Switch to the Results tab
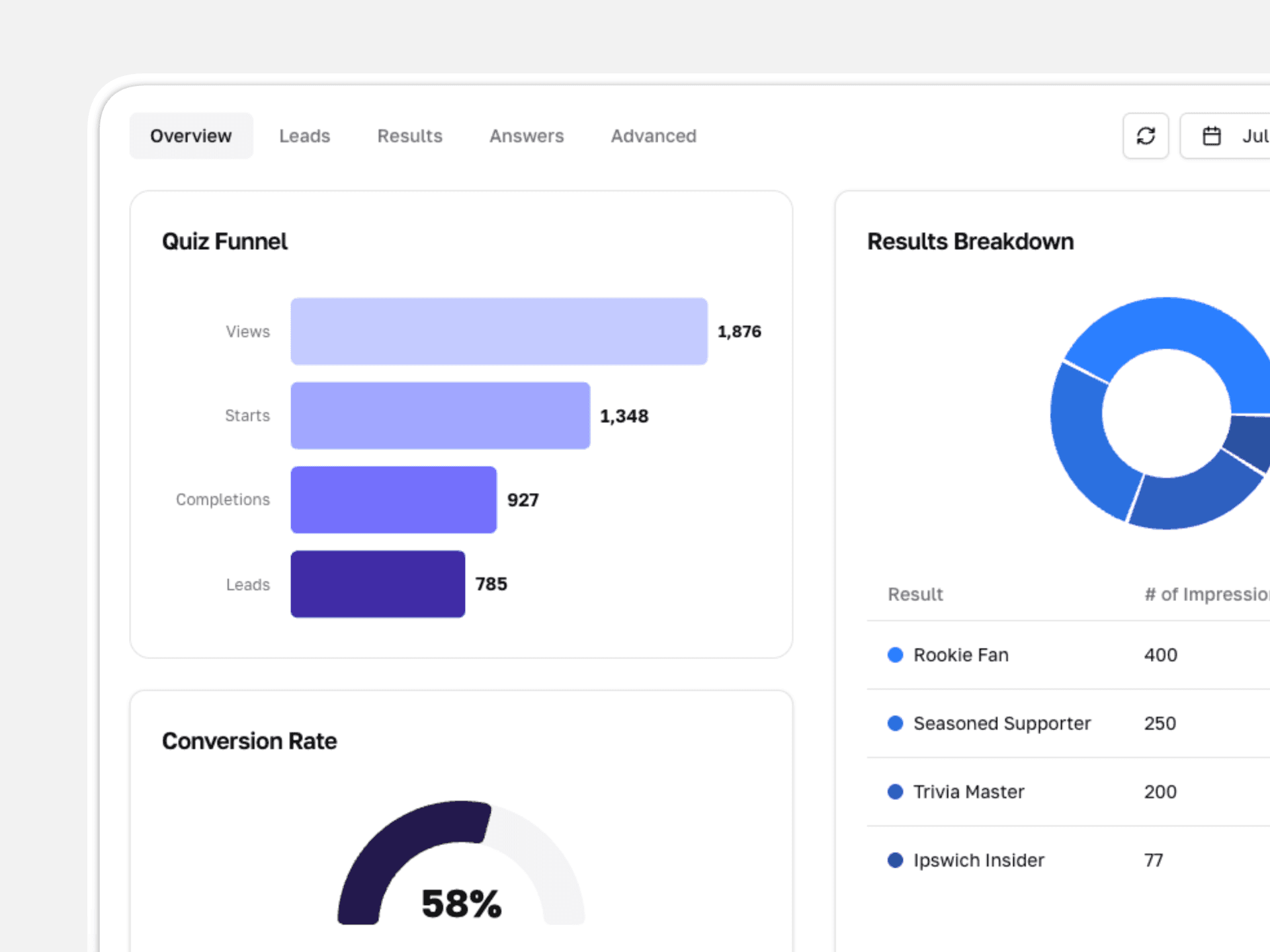 pos(409,136)
